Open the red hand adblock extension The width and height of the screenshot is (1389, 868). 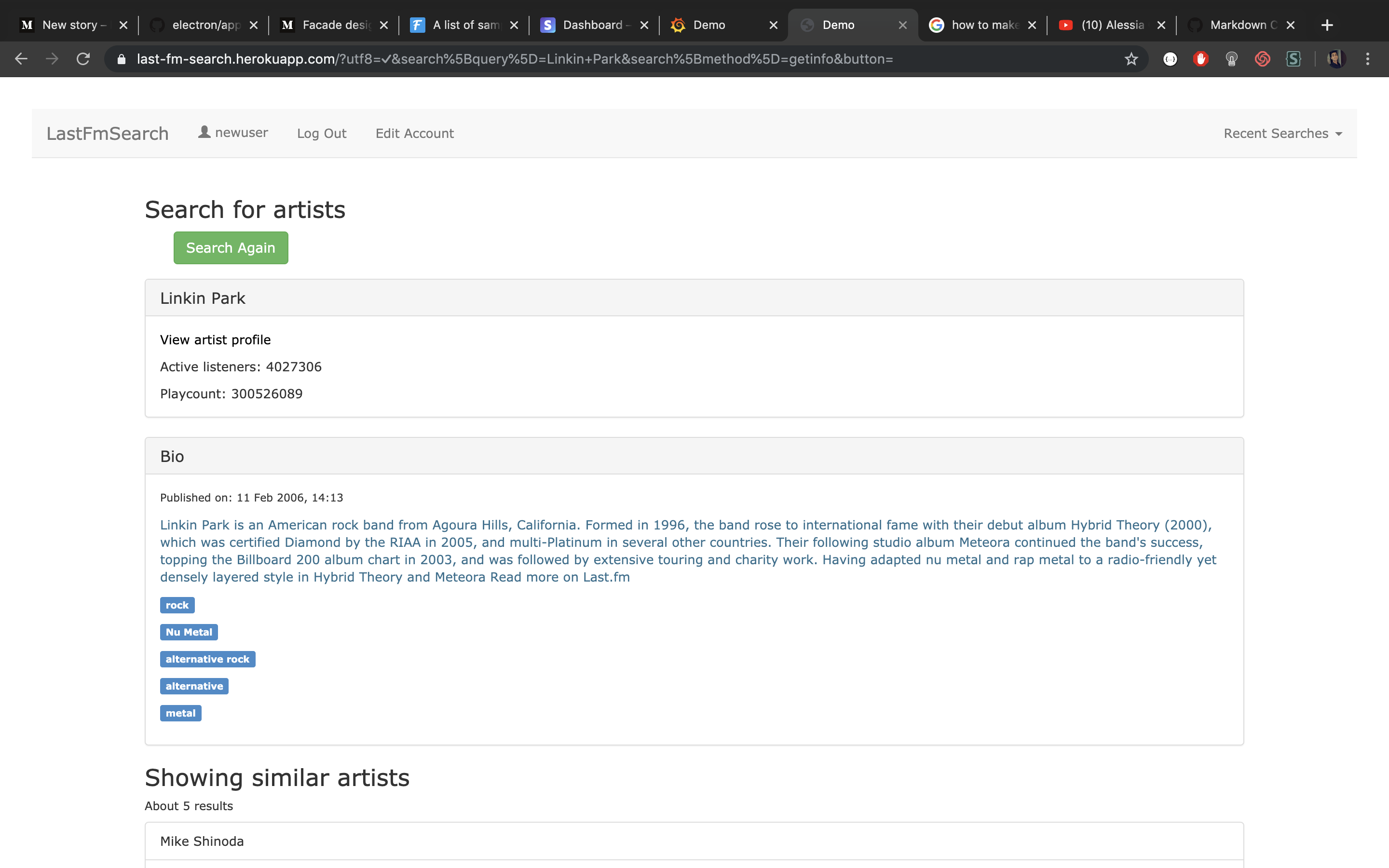pyautogui.click(x=1201, y=58)
